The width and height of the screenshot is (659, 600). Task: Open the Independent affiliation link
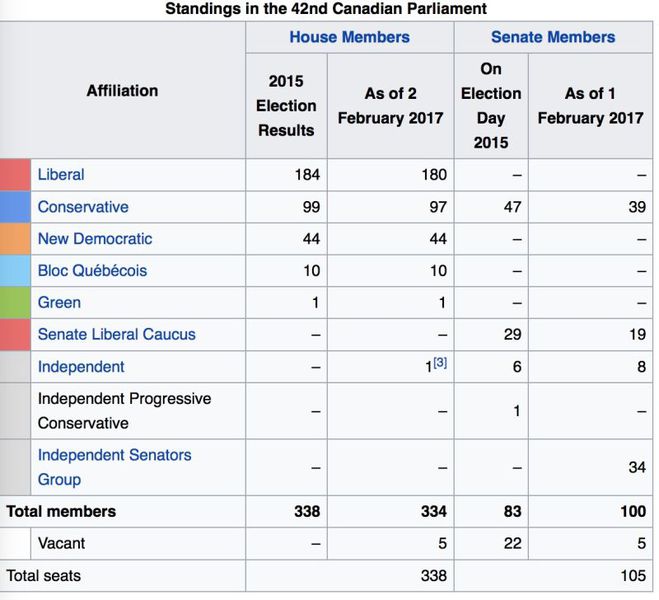click(x=81, y=367)
